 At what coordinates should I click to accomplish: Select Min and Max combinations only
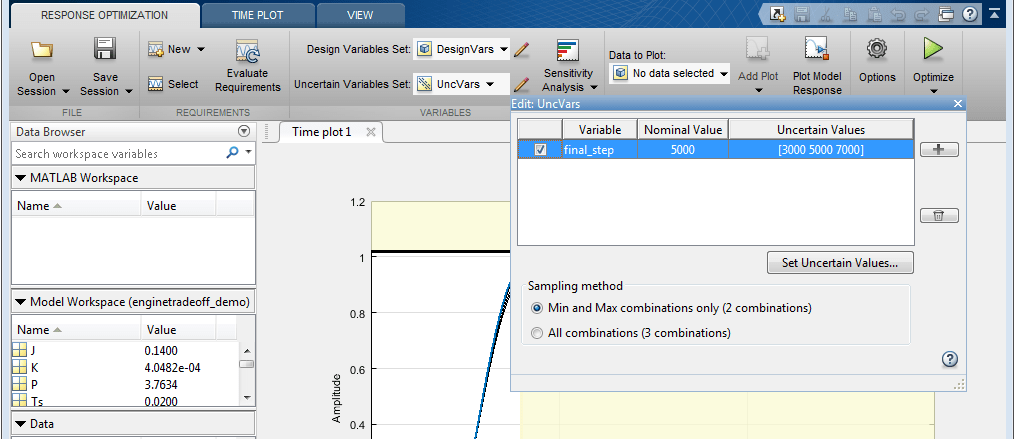539,308
